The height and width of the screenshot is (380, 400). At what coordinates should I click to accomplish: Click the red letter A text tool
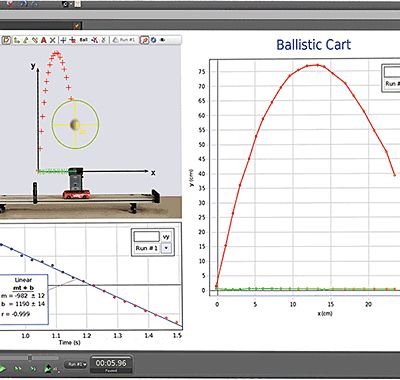pos(44,40)
